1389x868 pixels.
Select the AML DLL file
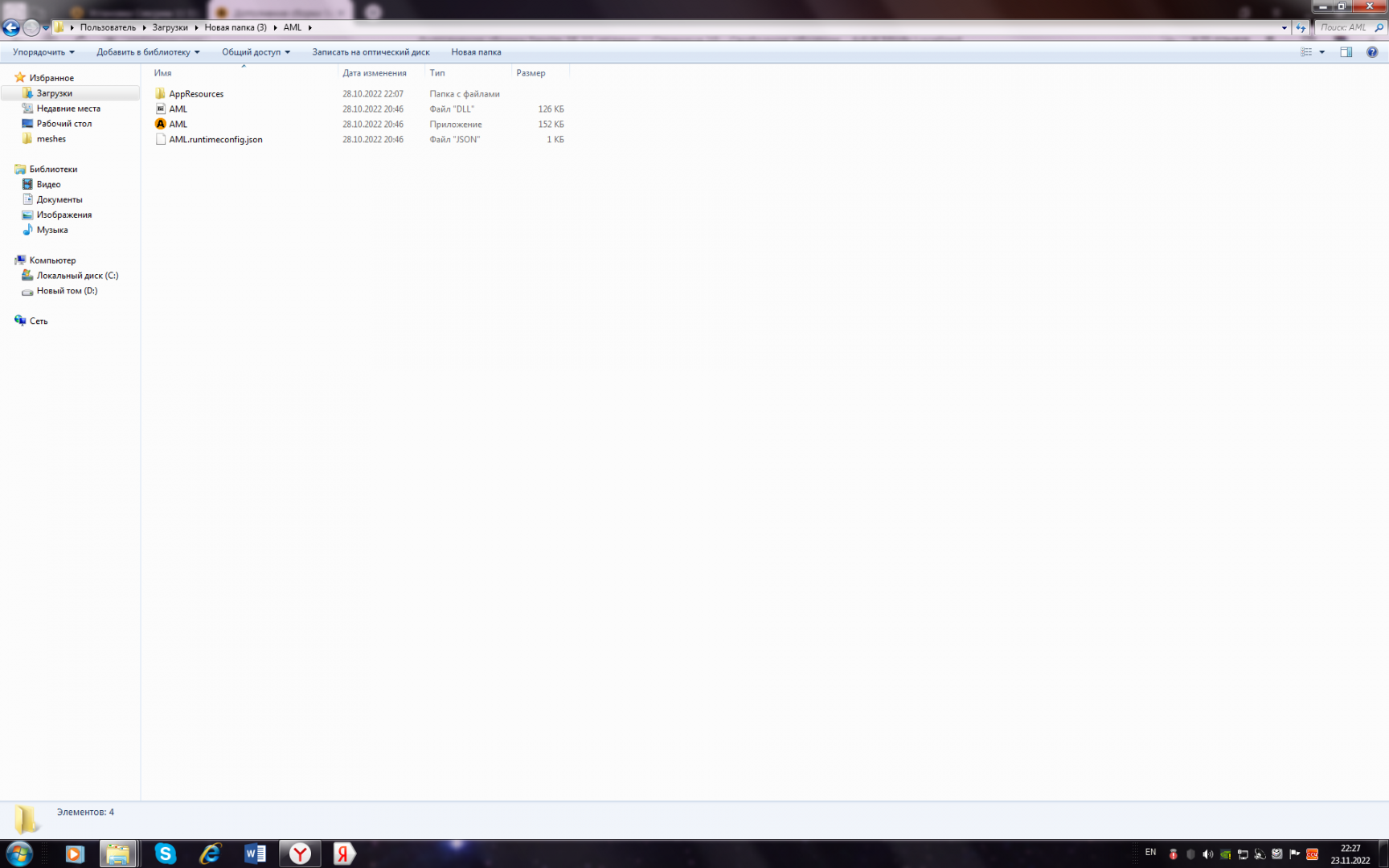coord(178,109)
